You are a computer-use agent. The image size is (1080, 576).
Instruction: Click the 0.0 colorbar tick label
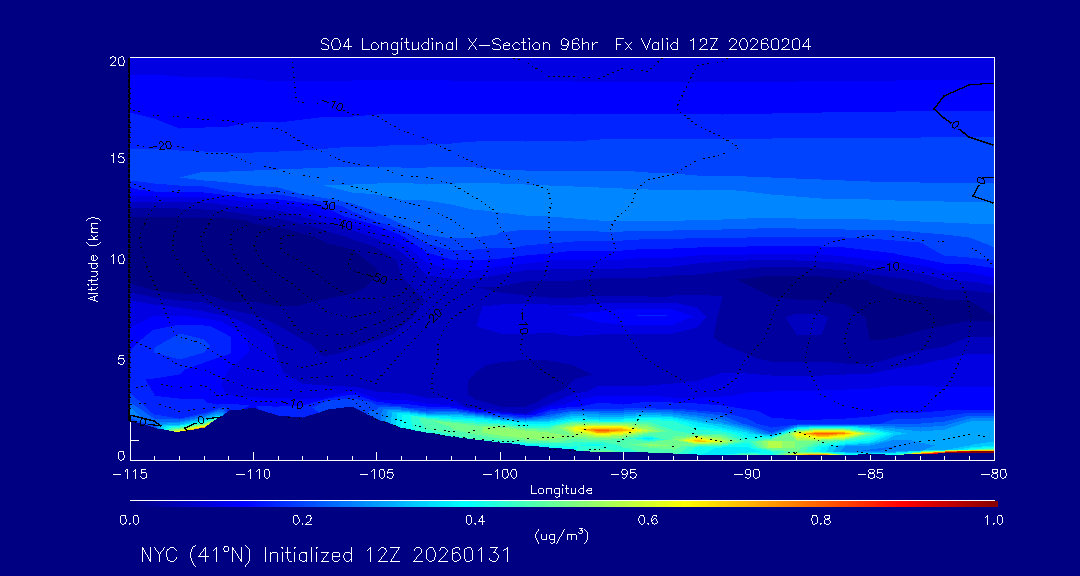pos(130,520)
